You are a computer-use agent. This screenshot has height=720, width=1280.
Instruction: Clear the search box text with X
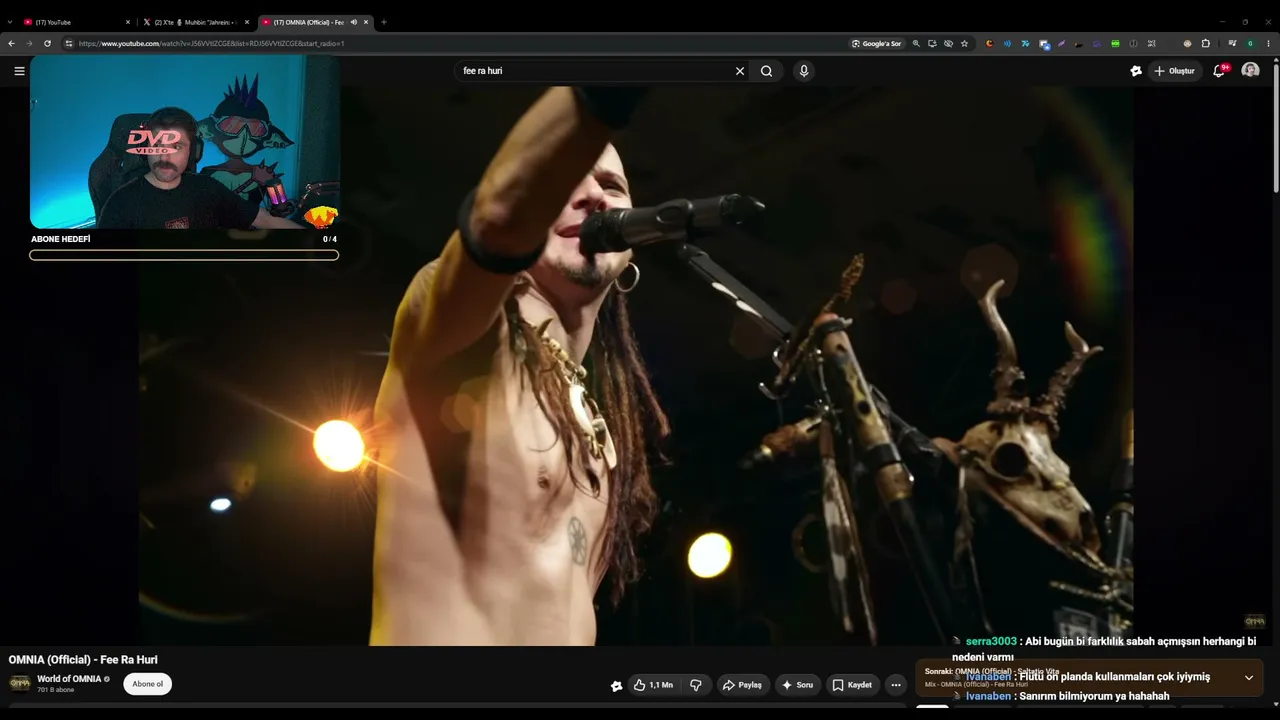click(x=740, y=71)
